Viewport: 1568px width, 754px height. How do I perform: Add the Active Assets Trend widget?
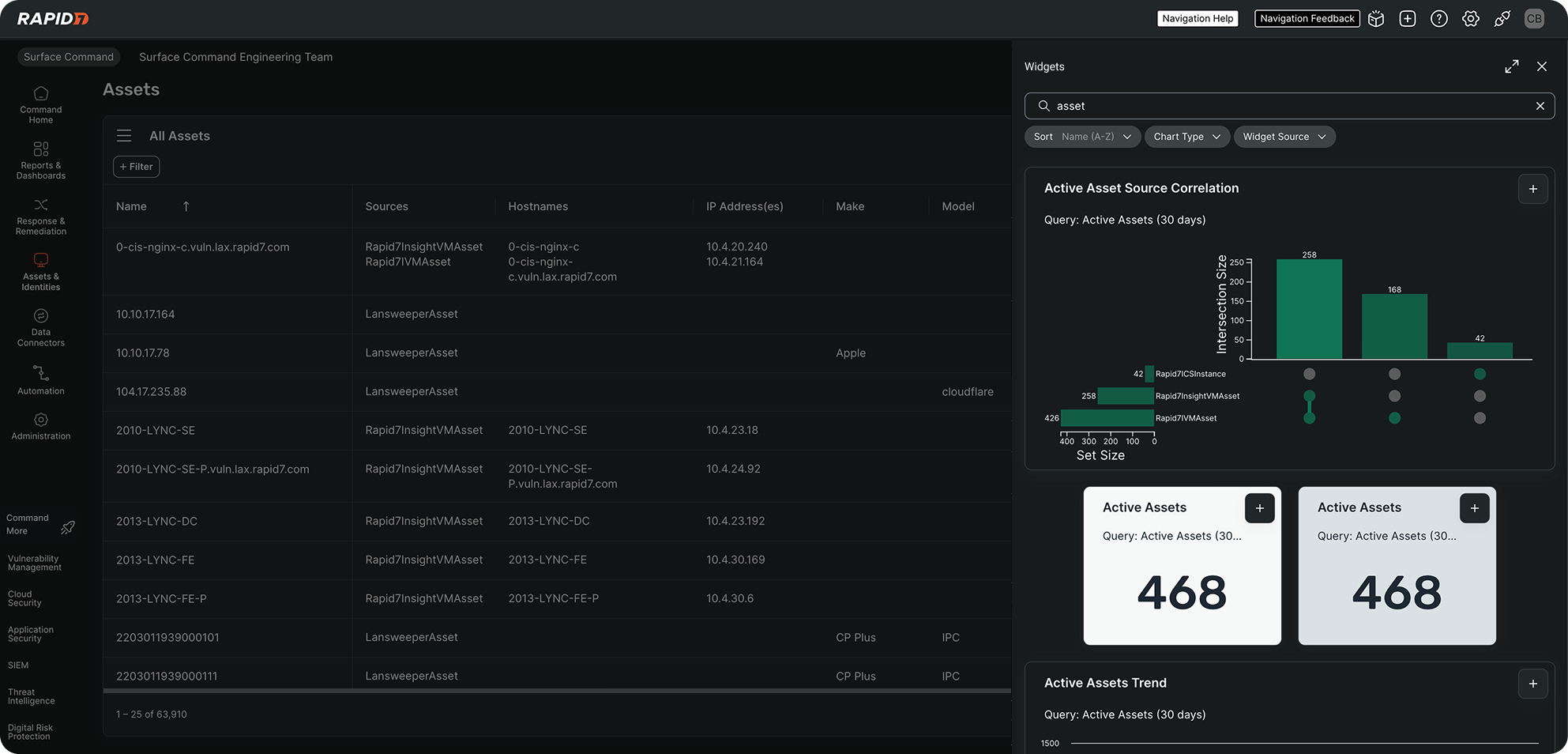click(1533, 684)
